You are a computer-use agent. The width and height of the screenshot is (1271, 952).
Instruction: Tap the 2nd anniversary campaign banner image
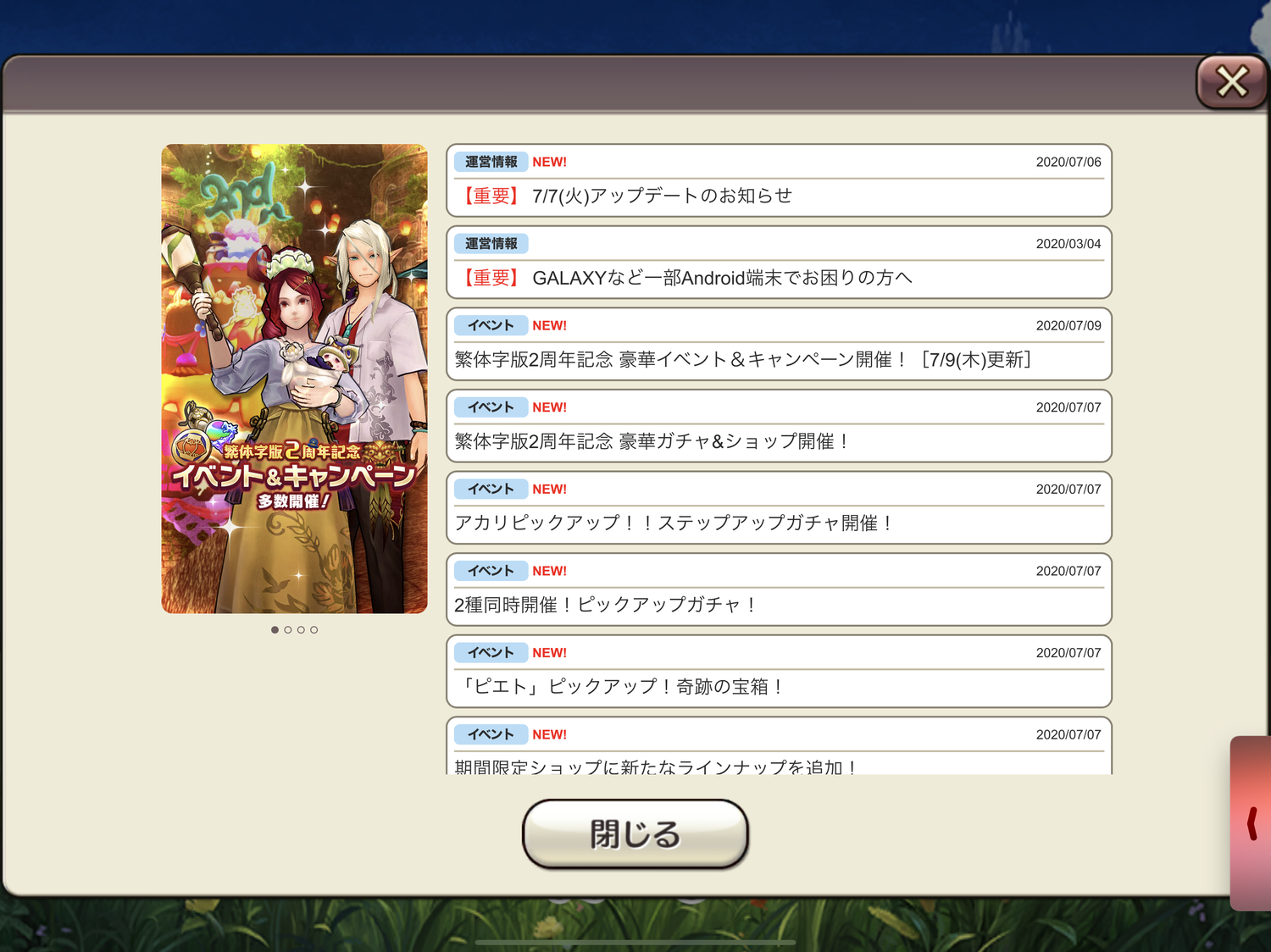coord(295,379)
